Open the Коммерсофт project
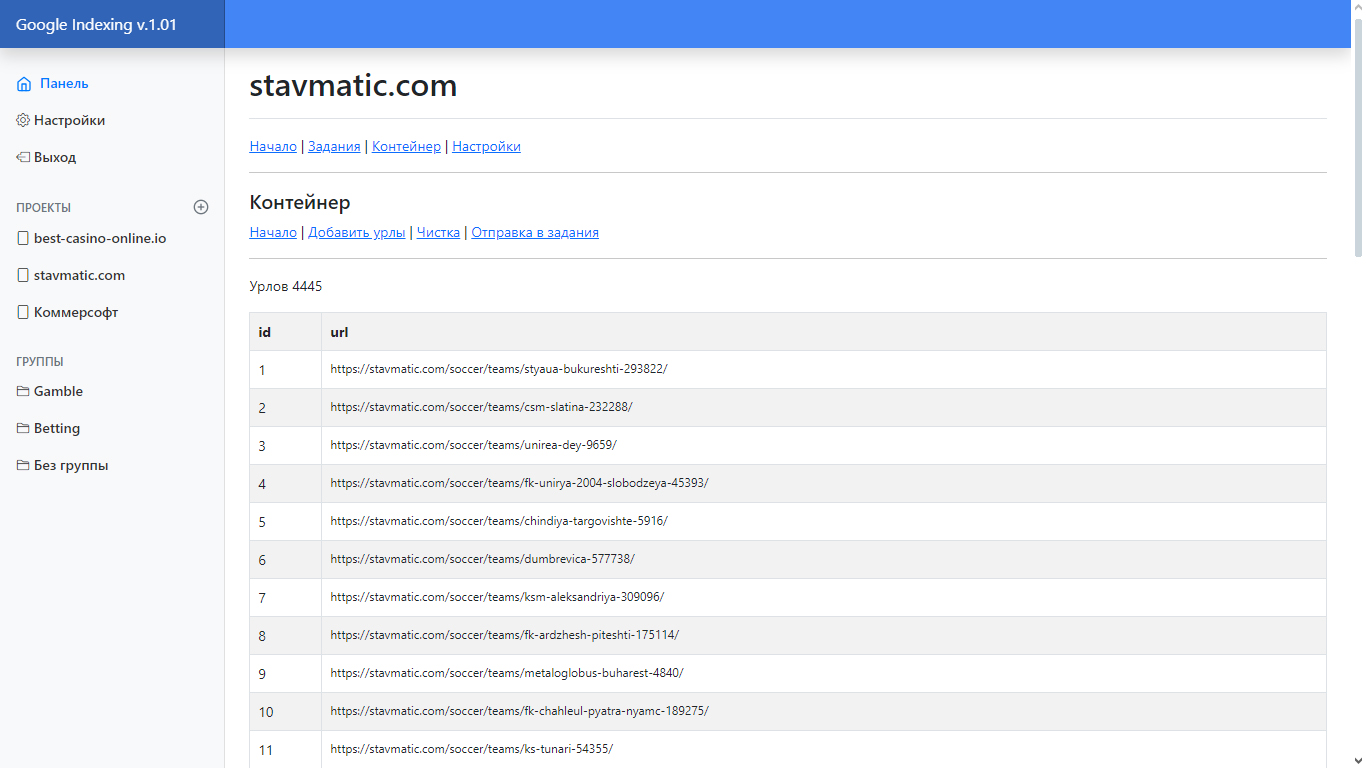This screenshot has height=768, width=1366. tap(76, 312)
